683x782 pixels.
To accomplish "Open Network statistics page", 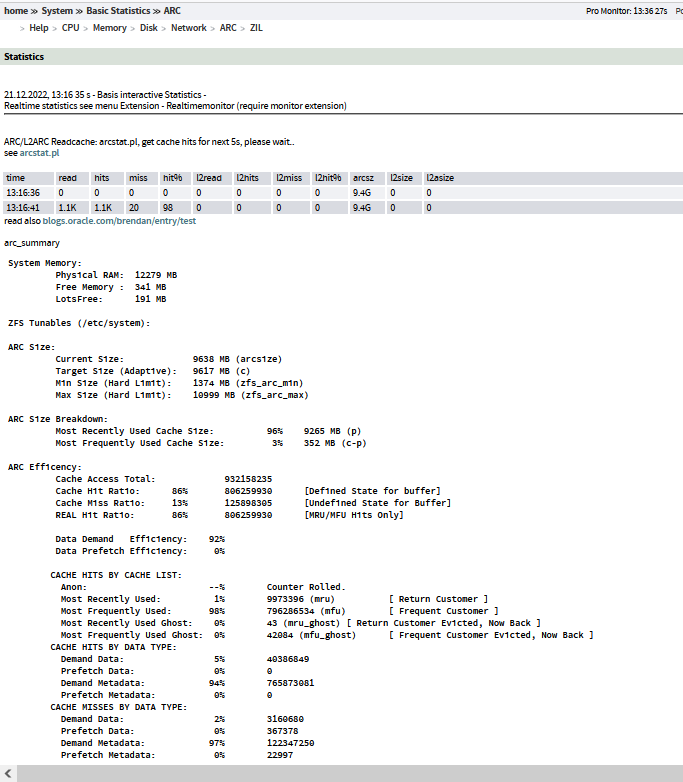I will 189,28.
